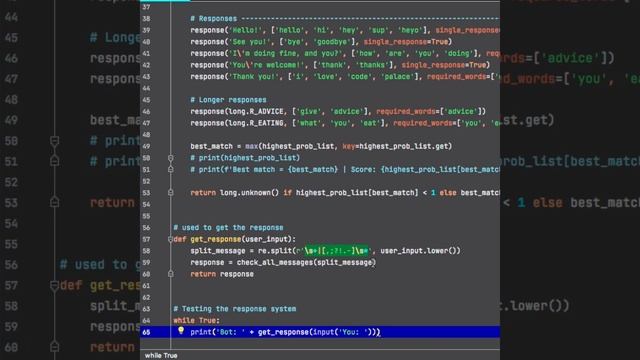The height and width of the screenshot is (360, 640).
Task: Toggle fold marker at '# print(highest_prob_list)' in front editor
Action: [x=171, y=158]
